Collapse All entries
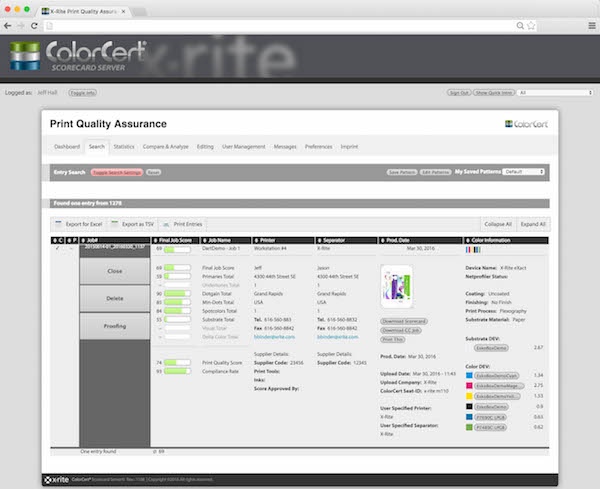600x489 pixels. (x=498, y=224)
